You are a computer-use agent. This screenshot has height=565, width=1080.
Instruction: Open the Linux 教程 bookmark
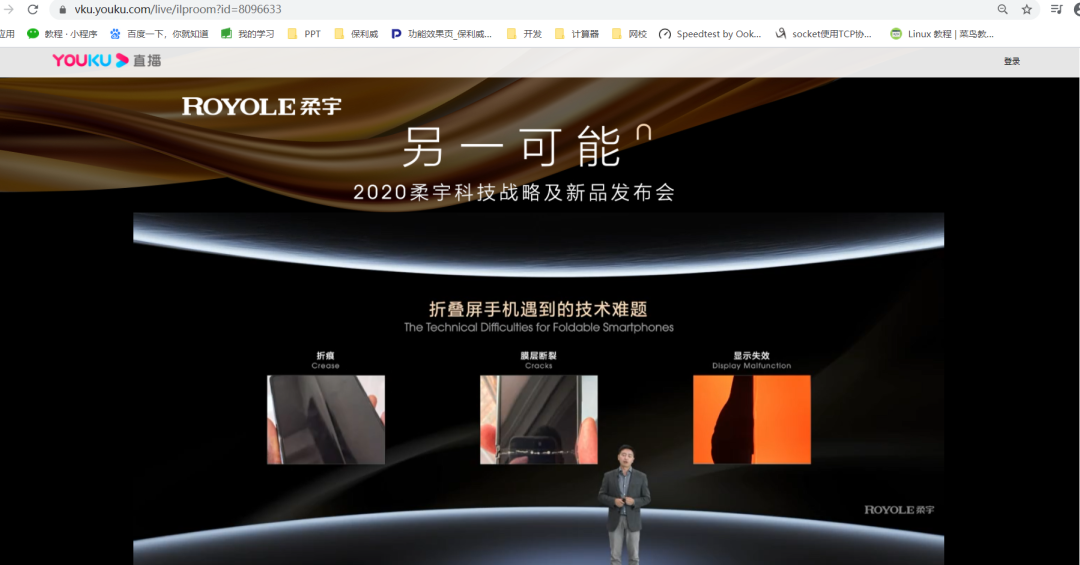tap(941, 34)
